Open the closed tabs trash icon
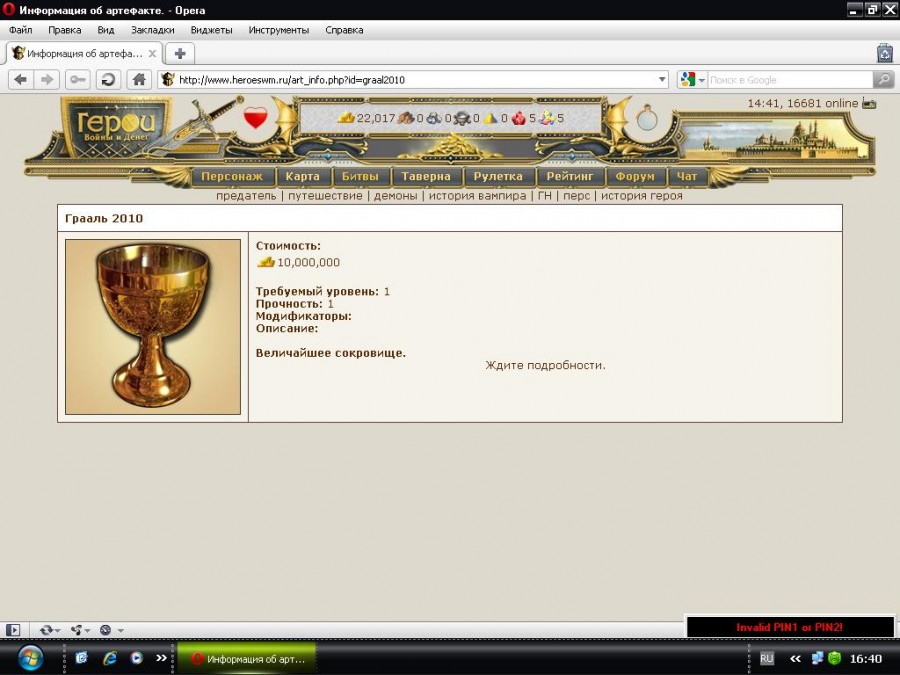The height and width of the screenshot is (675, 900). click(x=884, y=53)
